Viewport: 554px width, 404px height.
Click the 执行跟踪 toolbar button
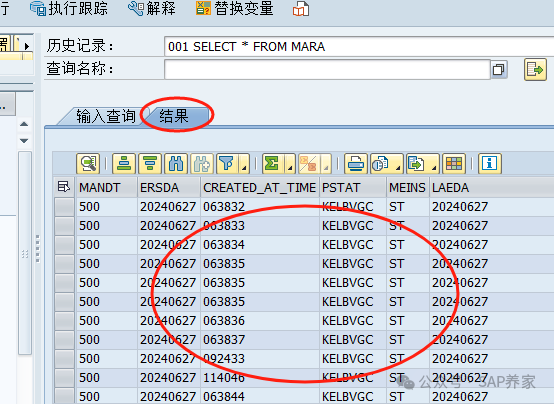pyautogui.click(x=69, y=8)
